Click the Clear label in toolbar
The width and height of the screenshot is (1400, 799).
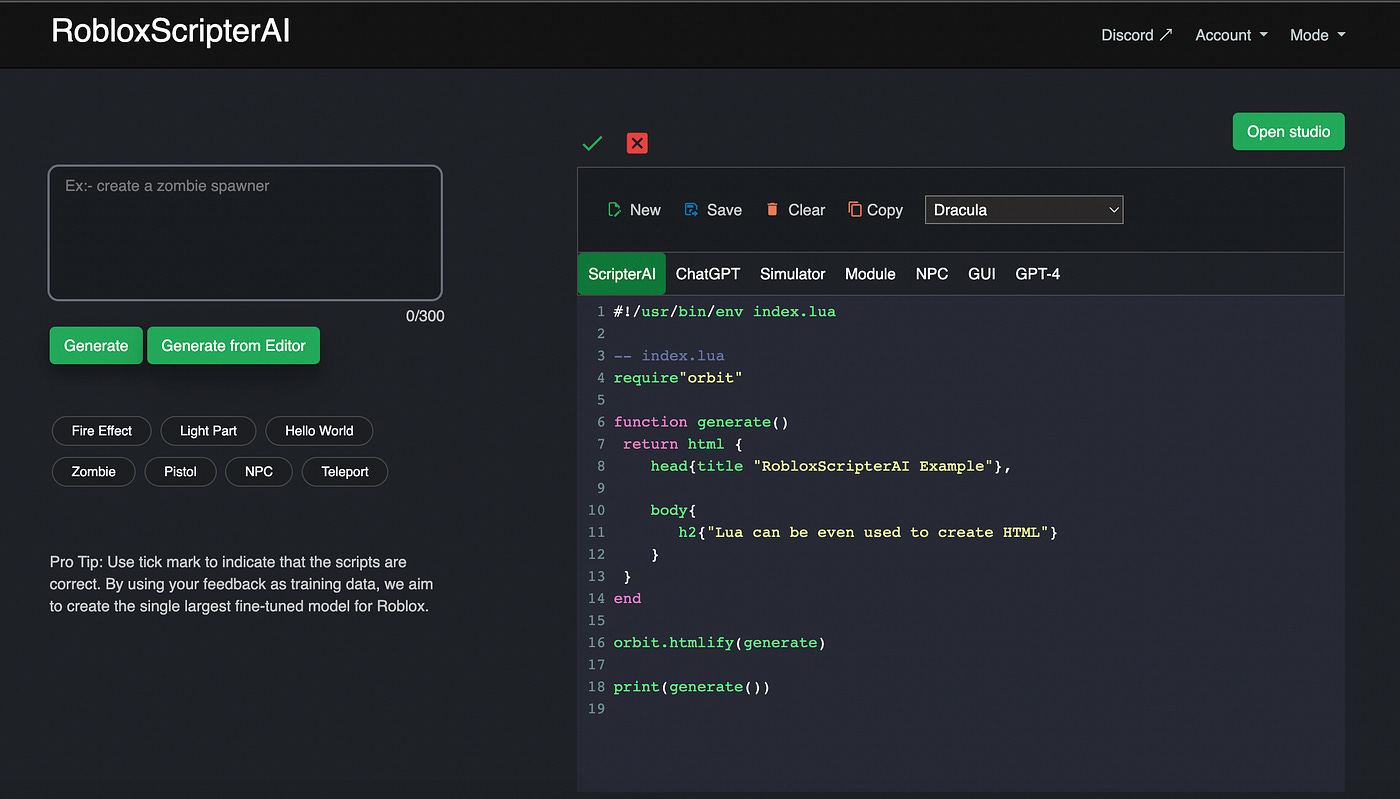(806, 210)
